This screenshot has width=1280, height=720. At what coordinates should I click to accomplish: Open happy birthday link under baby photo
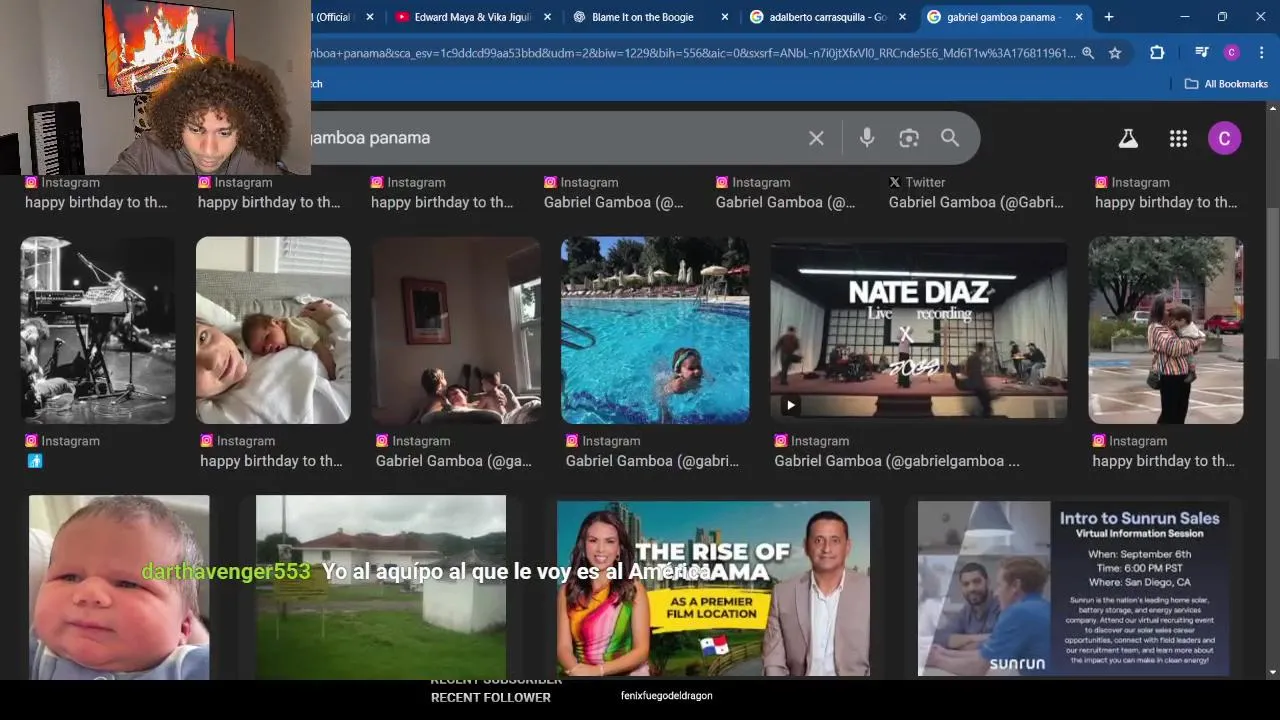click(x=271, y=461)
